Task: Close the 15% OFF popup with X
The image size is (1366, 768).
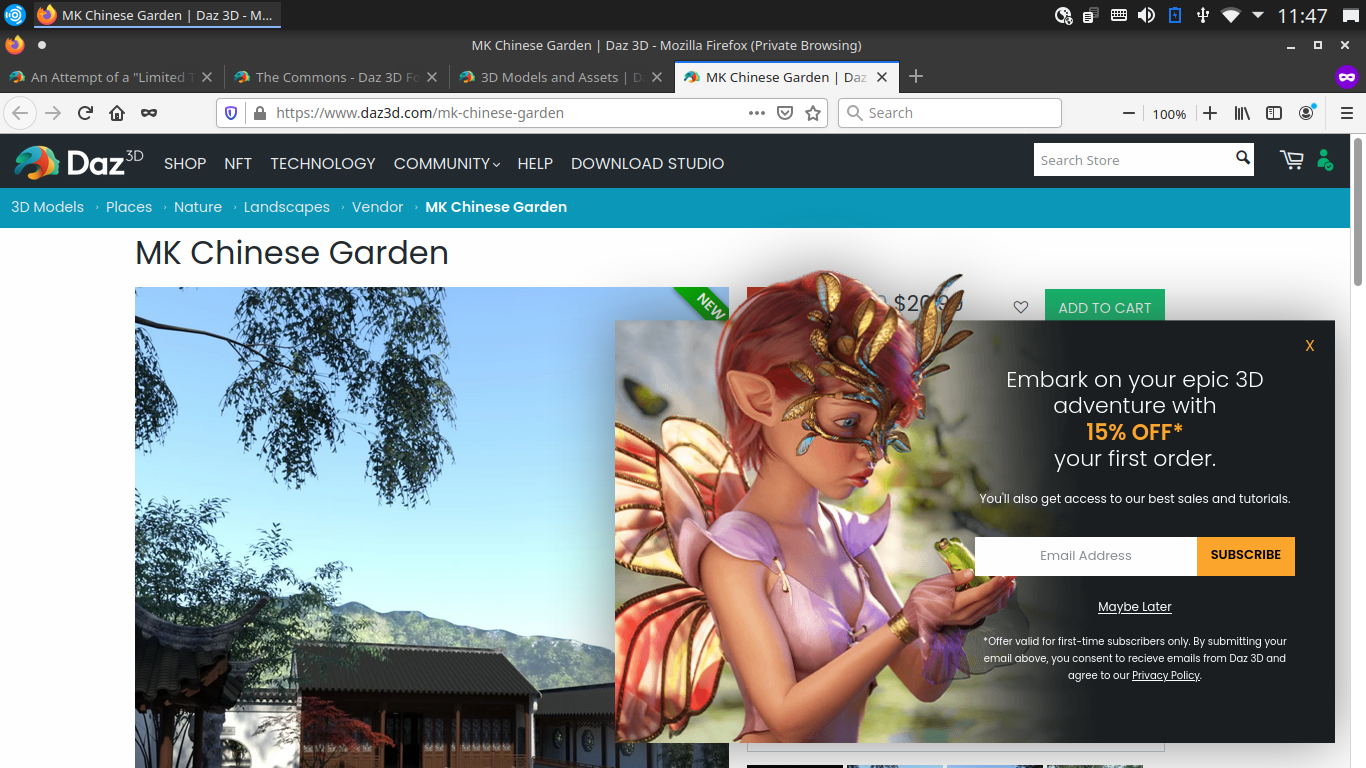Action: click(1310, 346)
